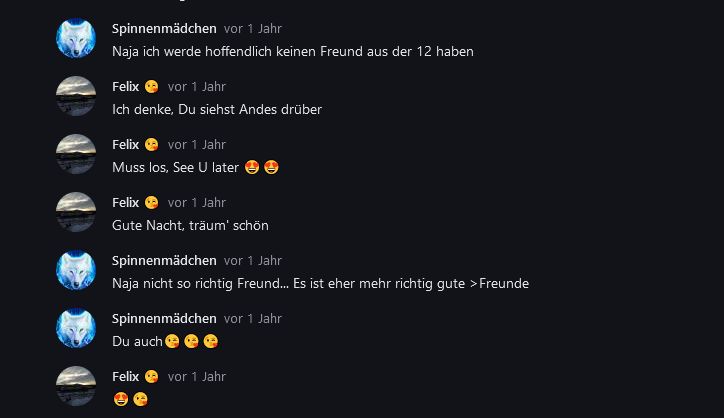Click the timestamp of the 'Muss los' message
The height and width of the screenshot is (418, 724).
tap(197, 145)
